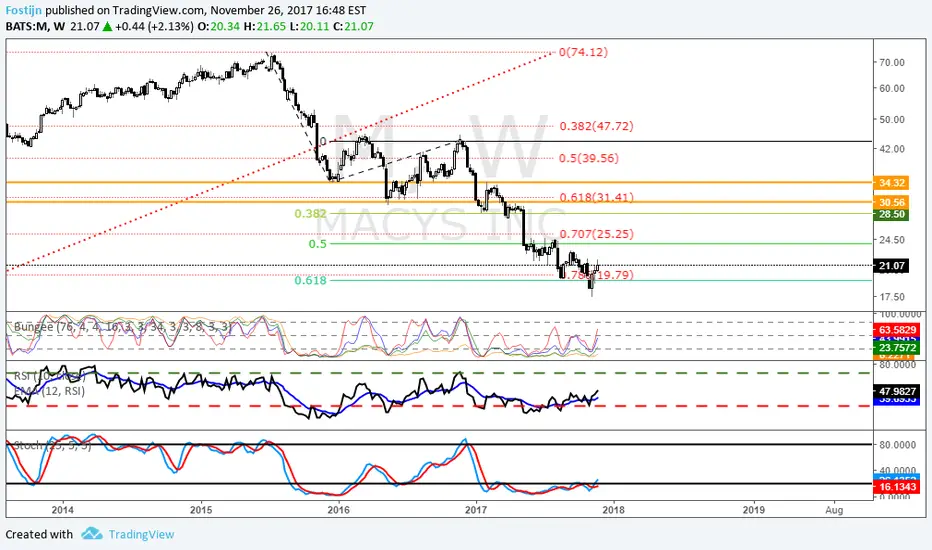Click the 50.00 price scale label

890,120
